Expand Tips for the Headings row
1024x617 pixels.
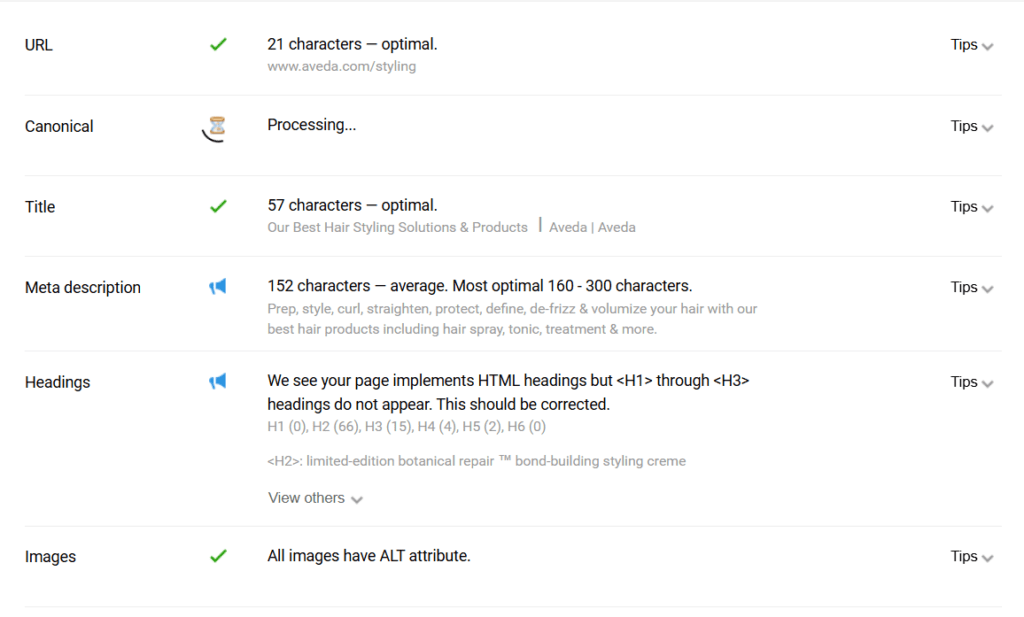[972, 382]
